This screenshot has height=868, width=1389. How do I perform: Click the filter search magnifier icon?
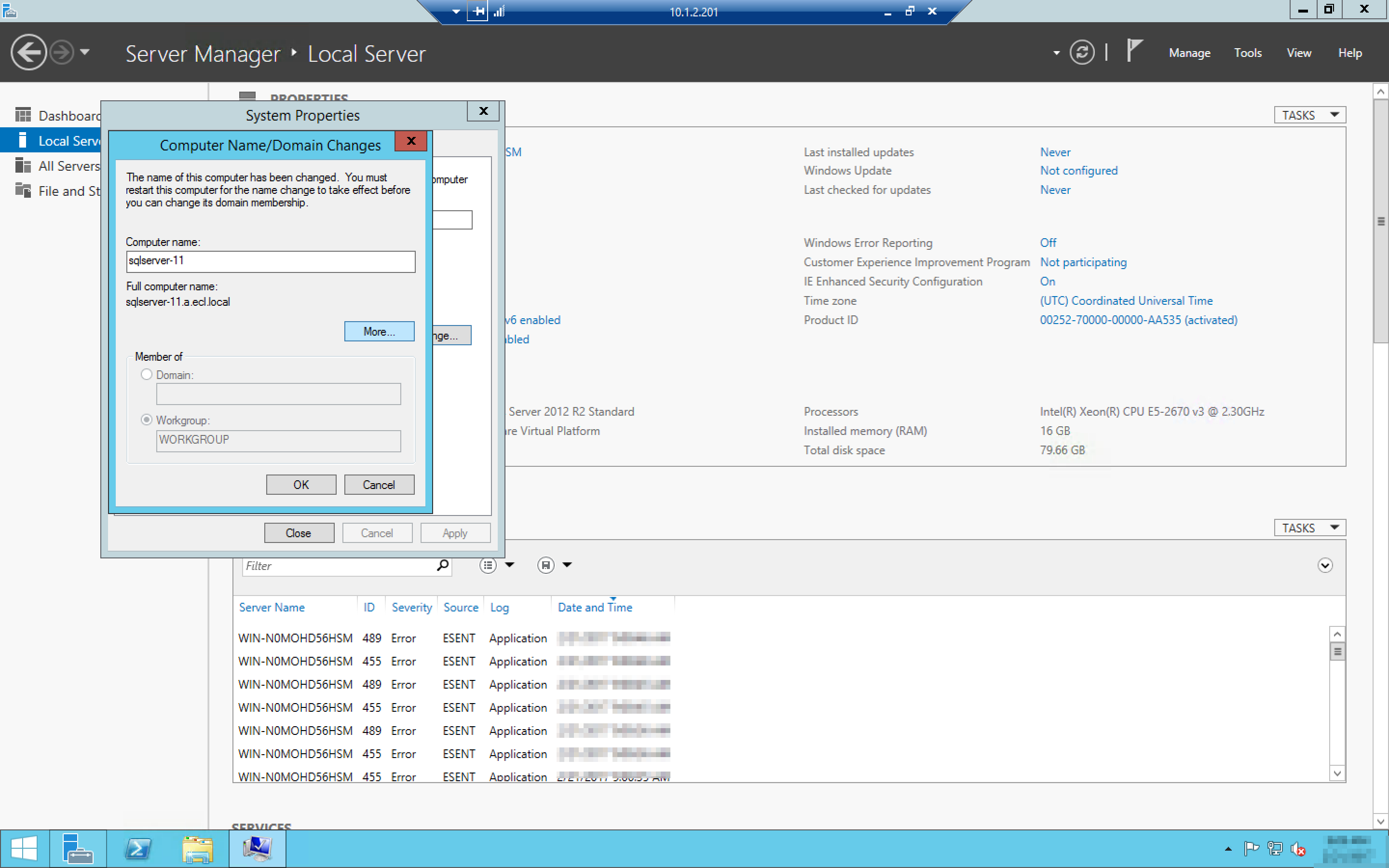442,566
